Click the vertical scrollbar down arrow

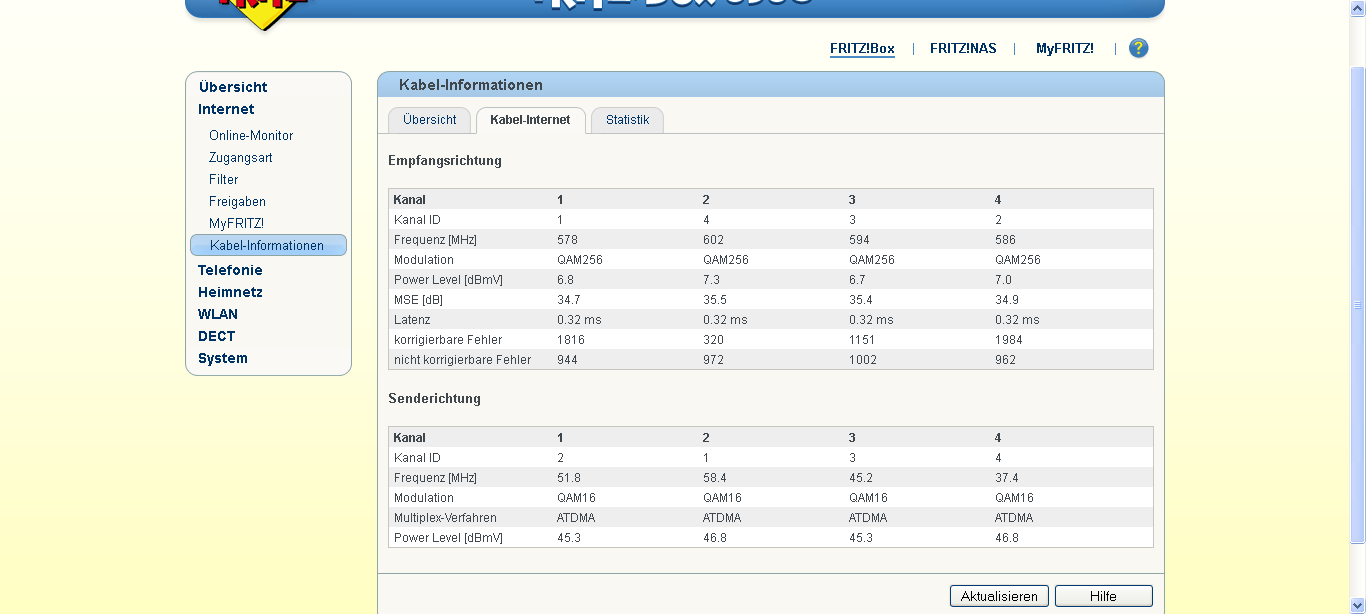coord(1357,605)
